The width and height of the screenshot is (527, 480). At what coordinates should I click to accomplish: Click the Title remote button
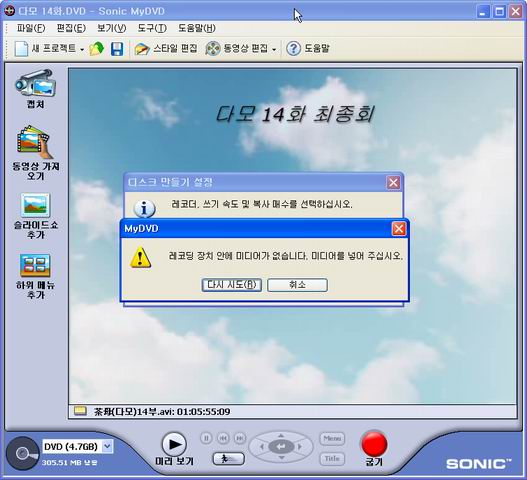[x=332, y=459]
